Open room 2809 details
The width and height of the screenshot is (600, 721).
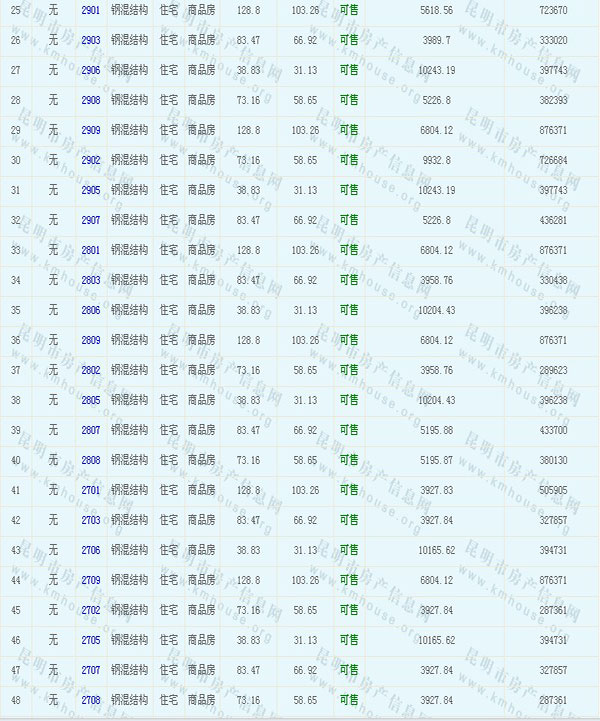(91, 340)
